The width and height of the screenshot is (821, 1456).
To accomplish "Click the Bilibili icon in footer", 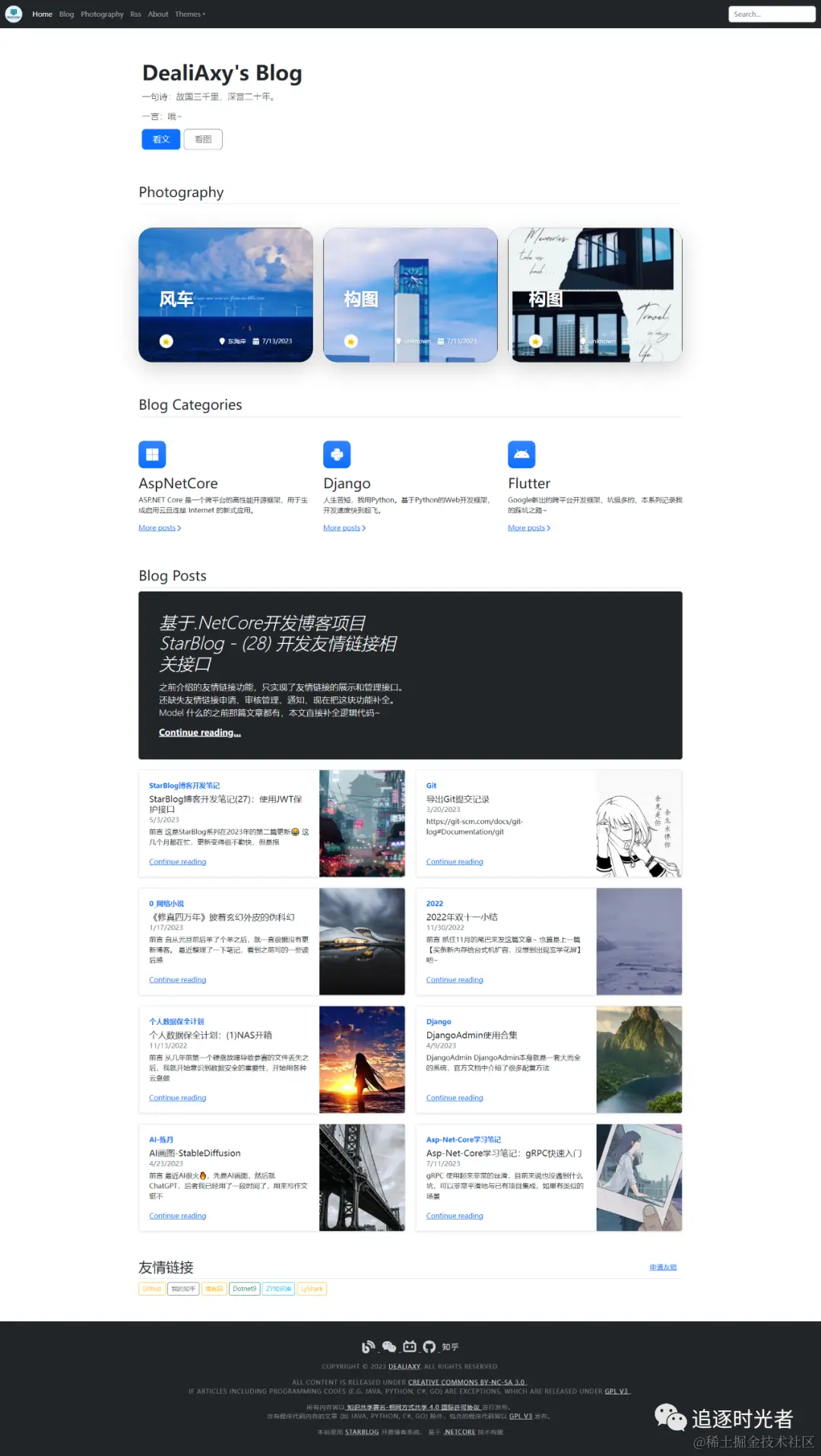I will click(x=410, y=1347).
